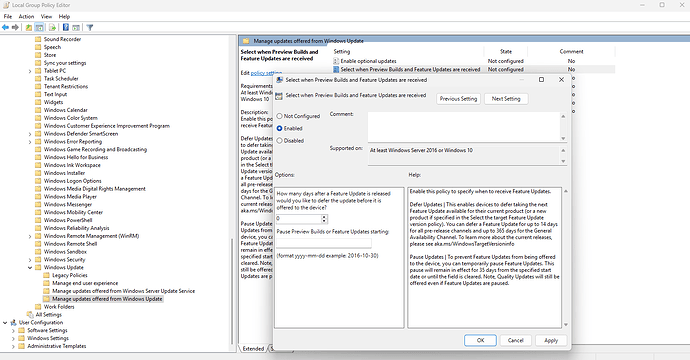690x360 pixels.
Task: Click the blue Help toolbar icon
Action: click(66, 27)
